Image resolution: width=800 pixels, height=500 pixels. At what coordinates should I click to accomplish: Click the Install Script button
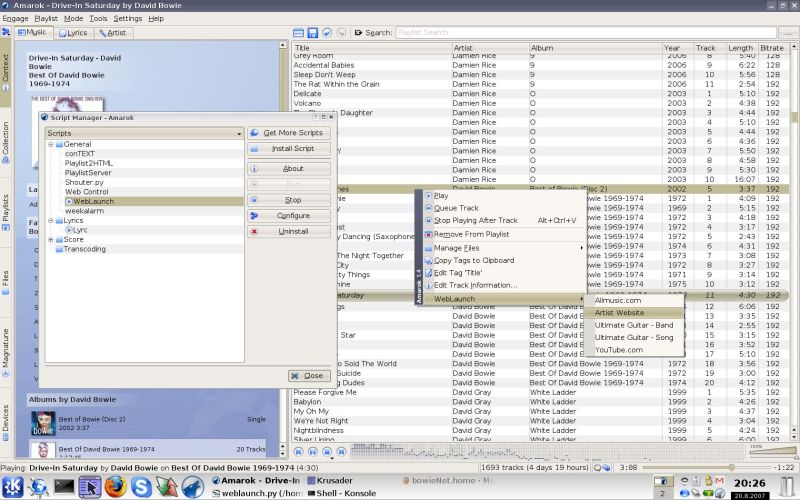(289, 148)
